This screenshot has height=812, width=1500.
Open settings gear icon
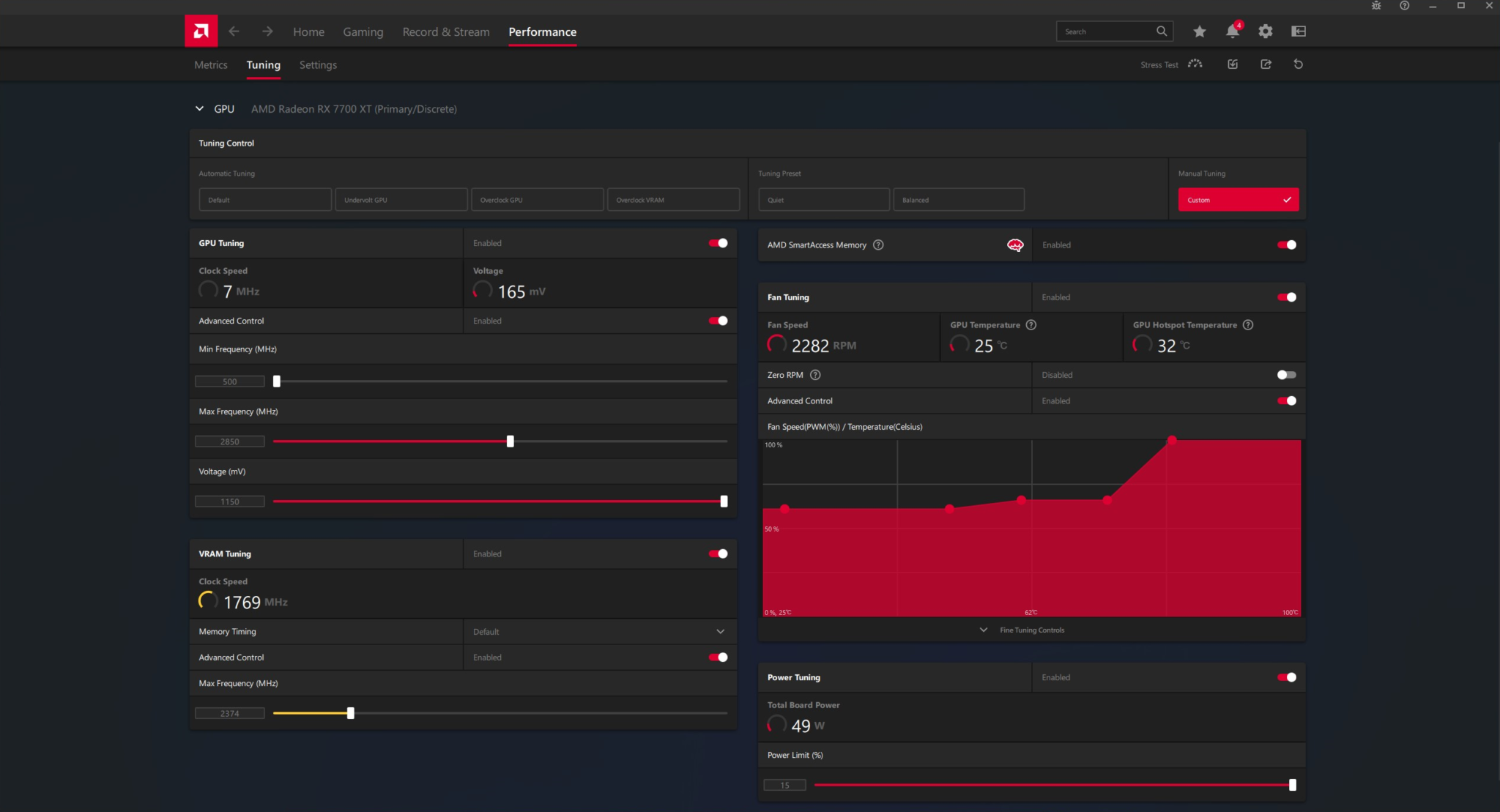coord(1266,31)
